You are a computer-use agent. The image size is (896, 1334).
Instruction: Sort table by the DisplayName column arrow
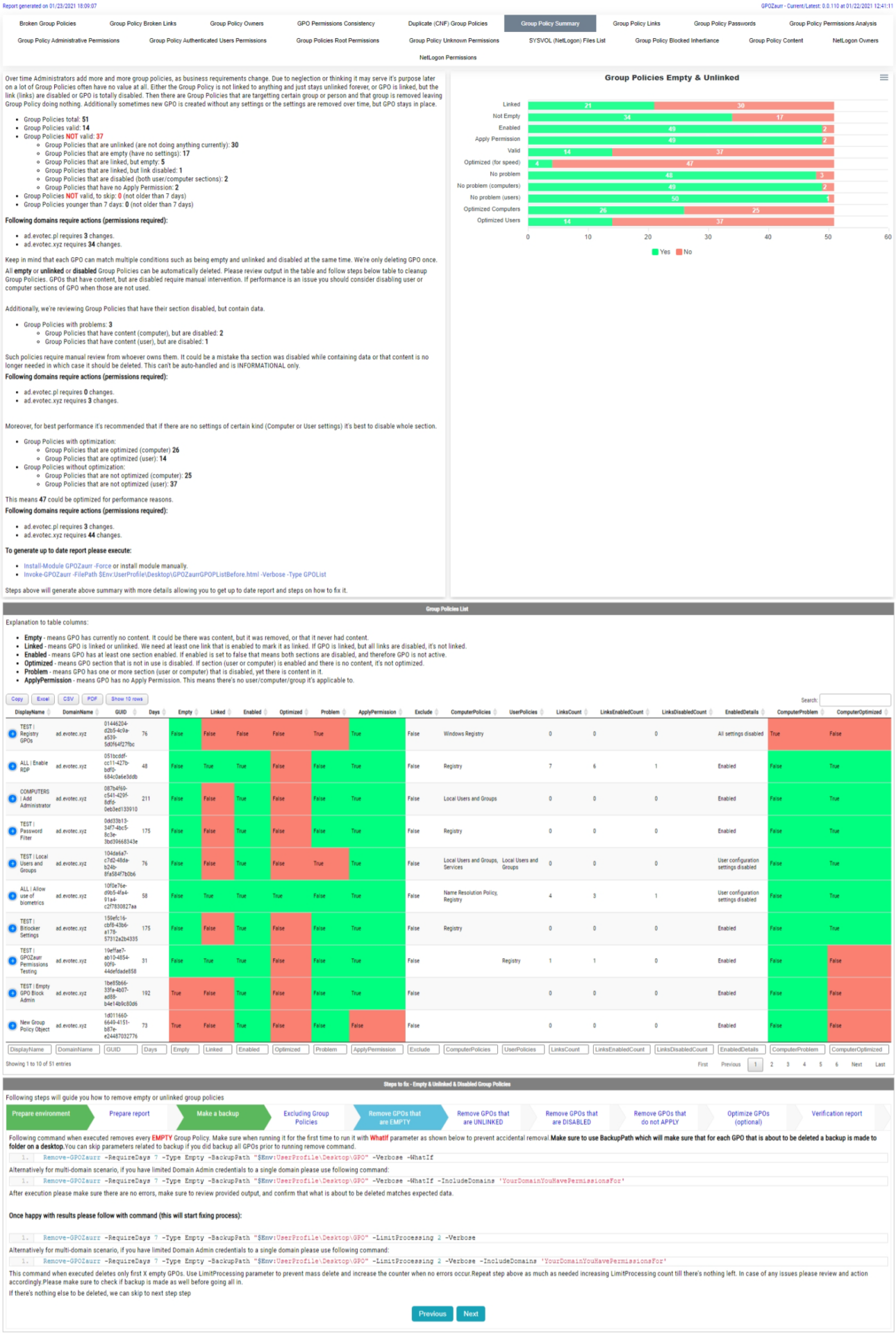click(49, 712)
